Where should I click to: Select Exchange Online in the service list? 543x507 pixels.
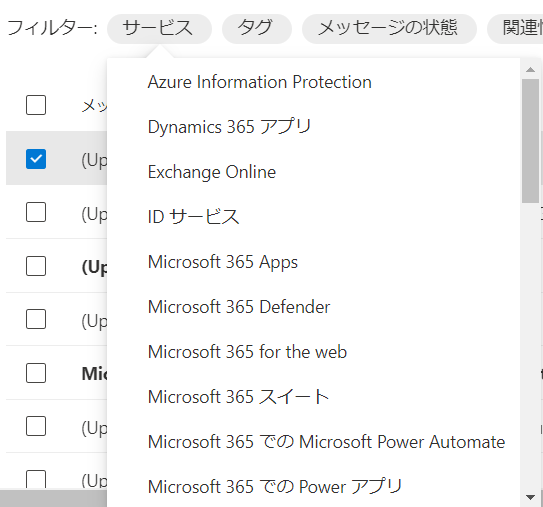coord(212,172)
